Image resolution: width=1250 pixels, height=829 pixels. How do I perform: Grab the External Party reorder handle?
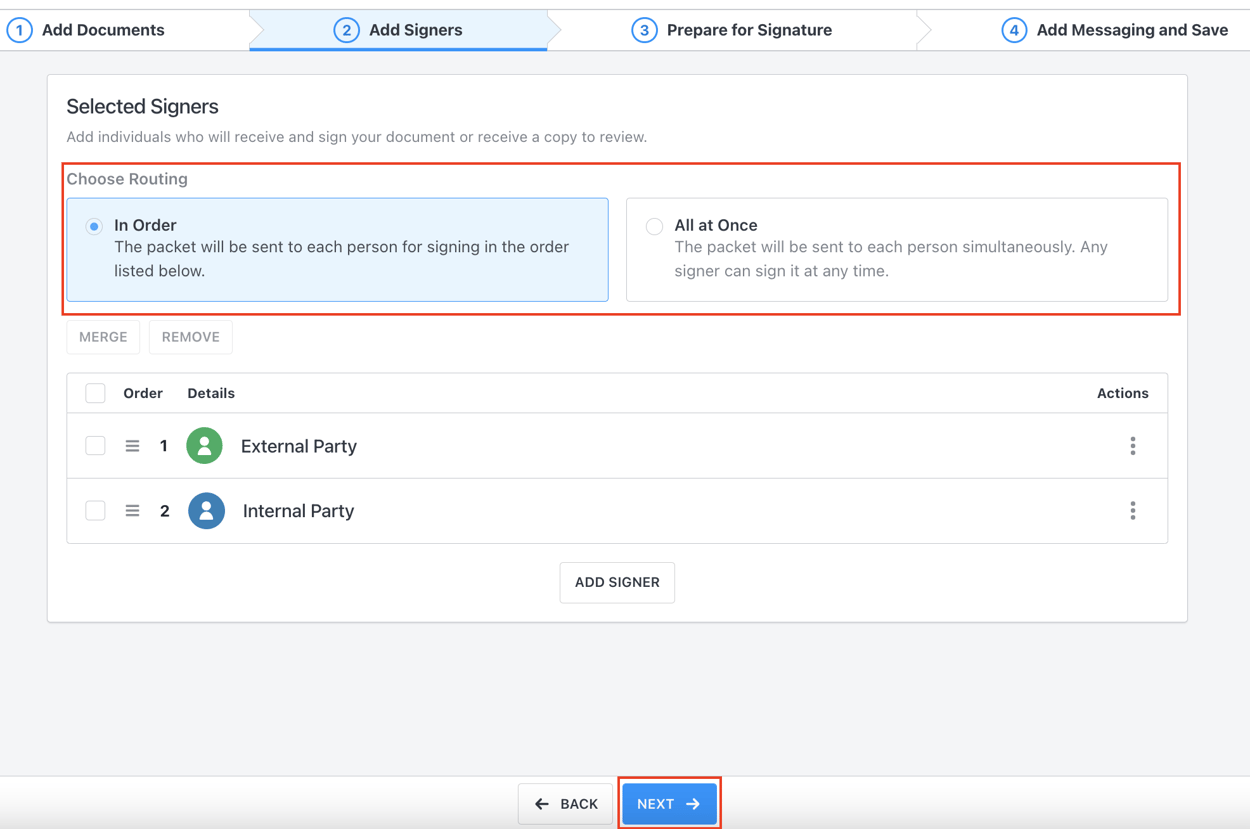[132, 446]
